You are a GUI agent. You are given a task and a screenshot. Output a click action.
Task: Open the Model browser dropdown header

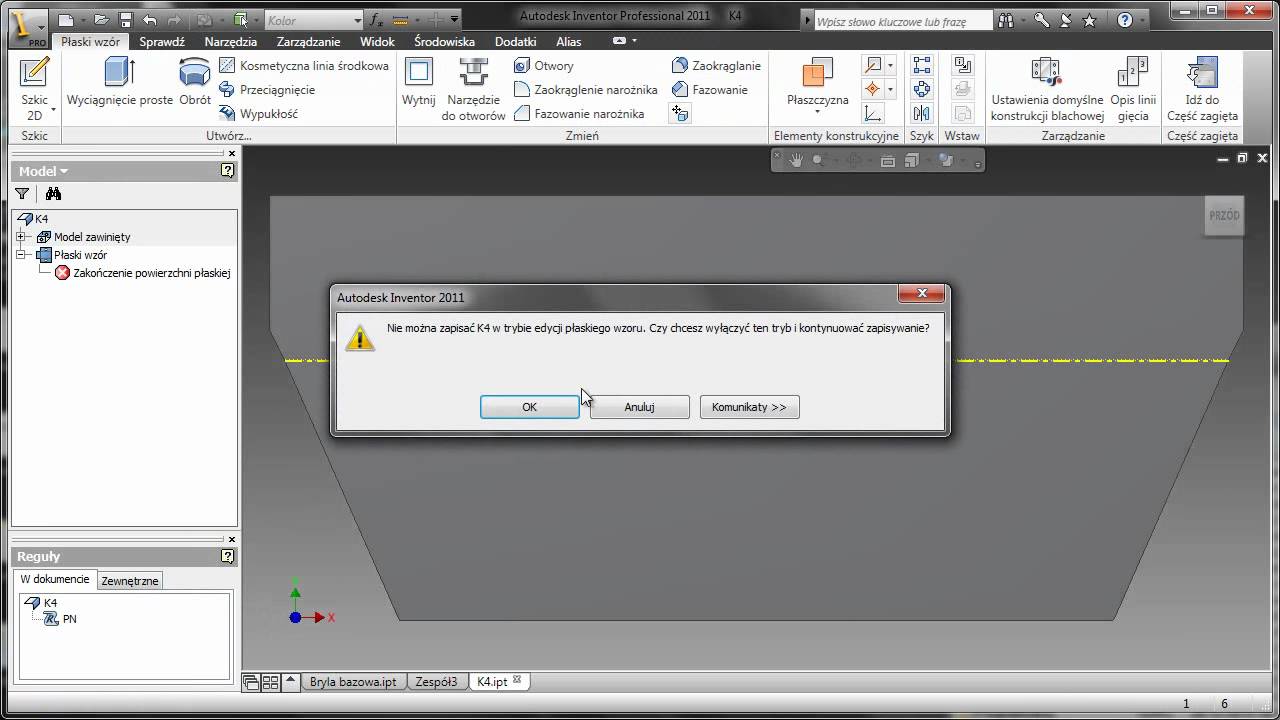(43, 171)
